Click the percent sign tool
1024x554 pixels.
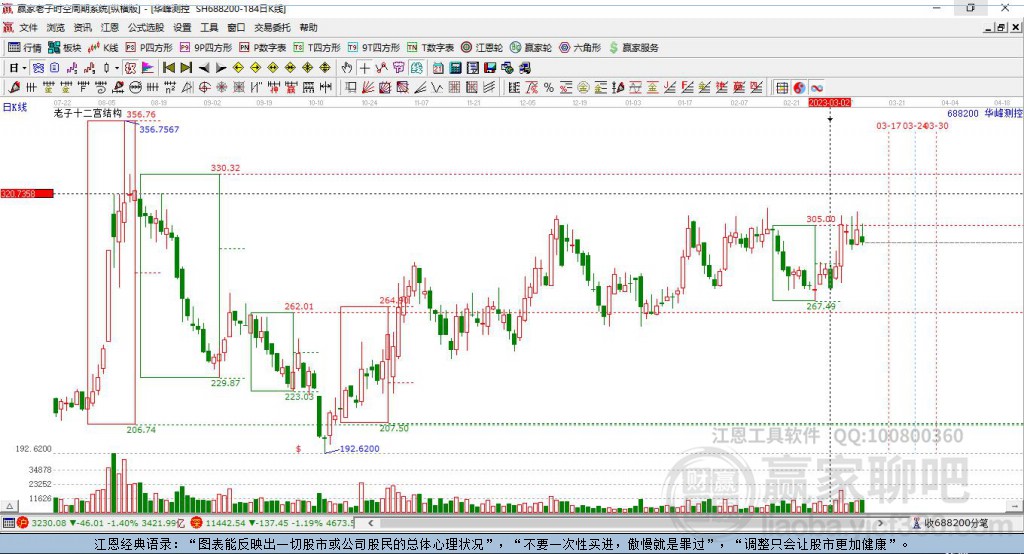pos(549,88)
